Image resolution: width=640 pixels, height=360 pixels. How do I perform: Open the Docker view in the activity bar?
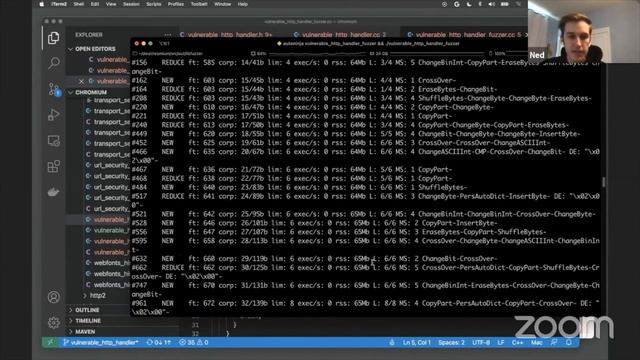click(53, 192)
